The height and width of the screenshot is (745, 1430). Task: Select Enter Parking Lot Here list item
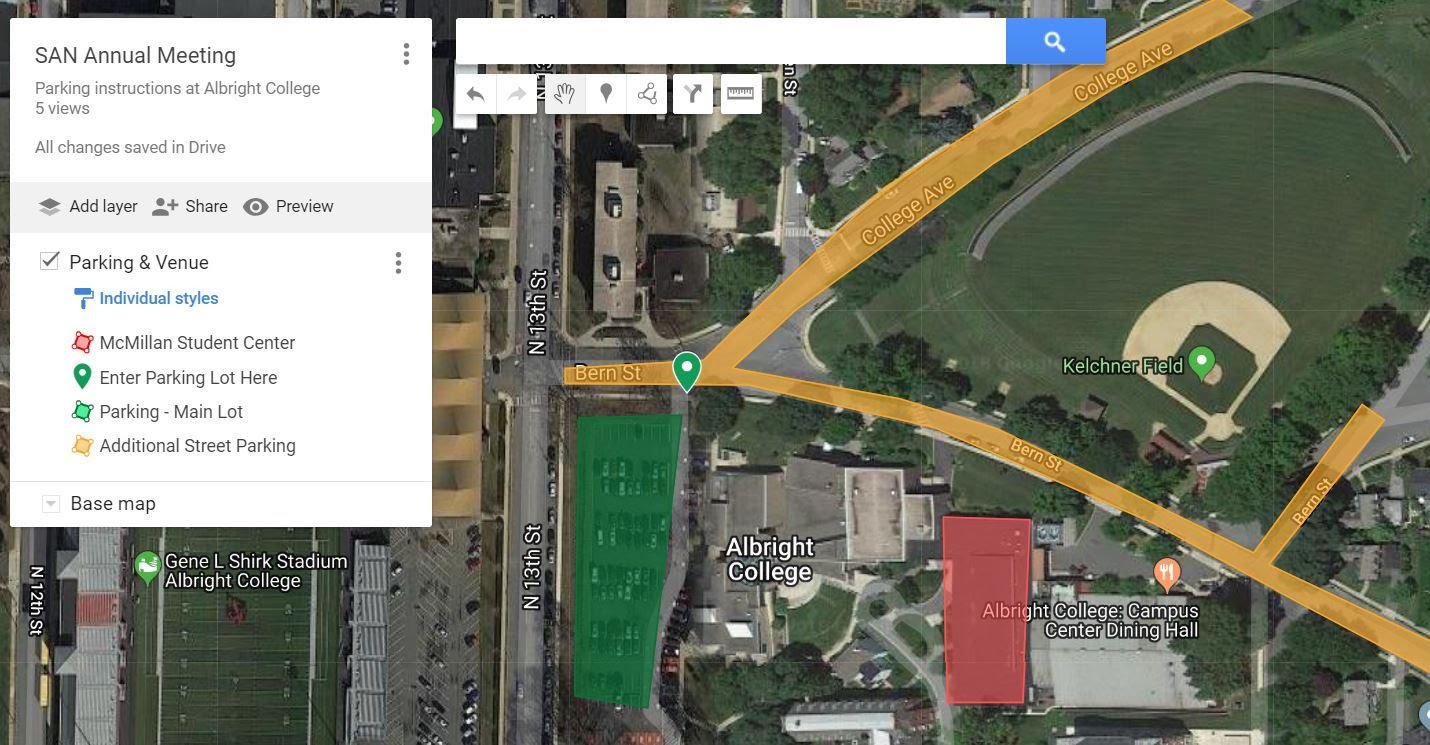tap(188, 378)
